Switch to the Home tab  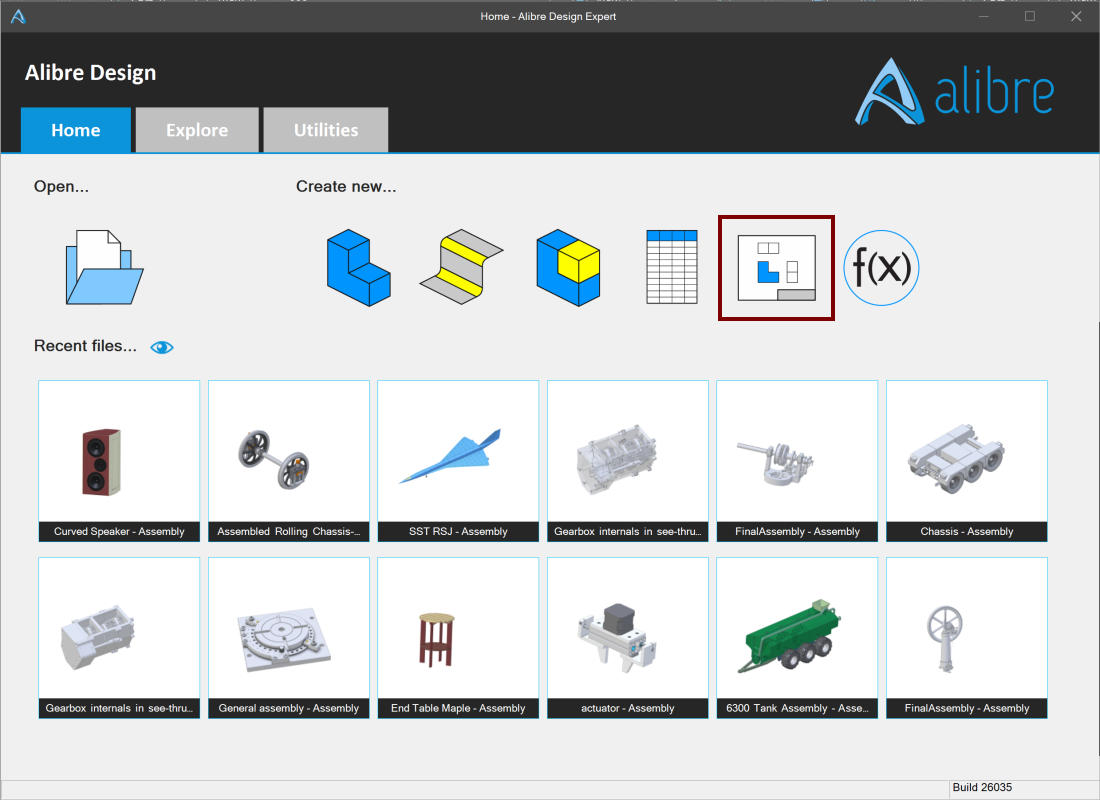click(76, 130)
